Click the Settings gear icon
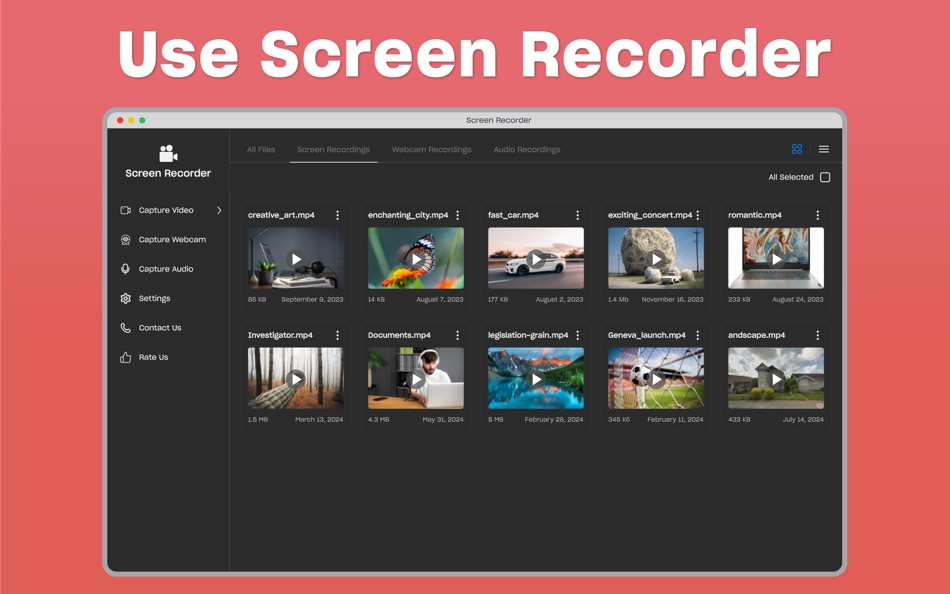This screenshot has height=594, width=950. coord(126,298)
